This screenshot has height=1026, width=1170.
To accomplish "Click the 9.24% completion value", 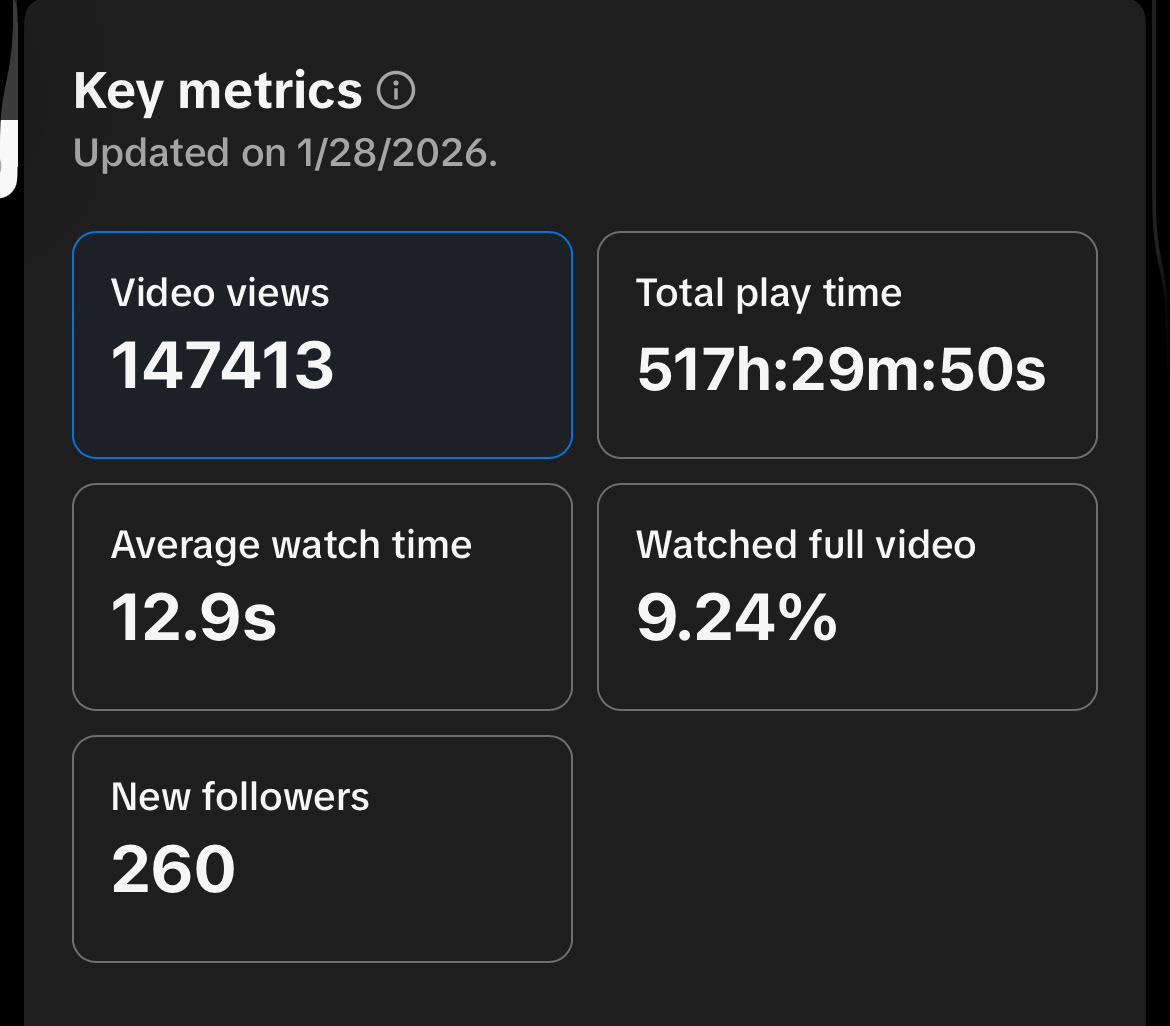I will point(736,618).
